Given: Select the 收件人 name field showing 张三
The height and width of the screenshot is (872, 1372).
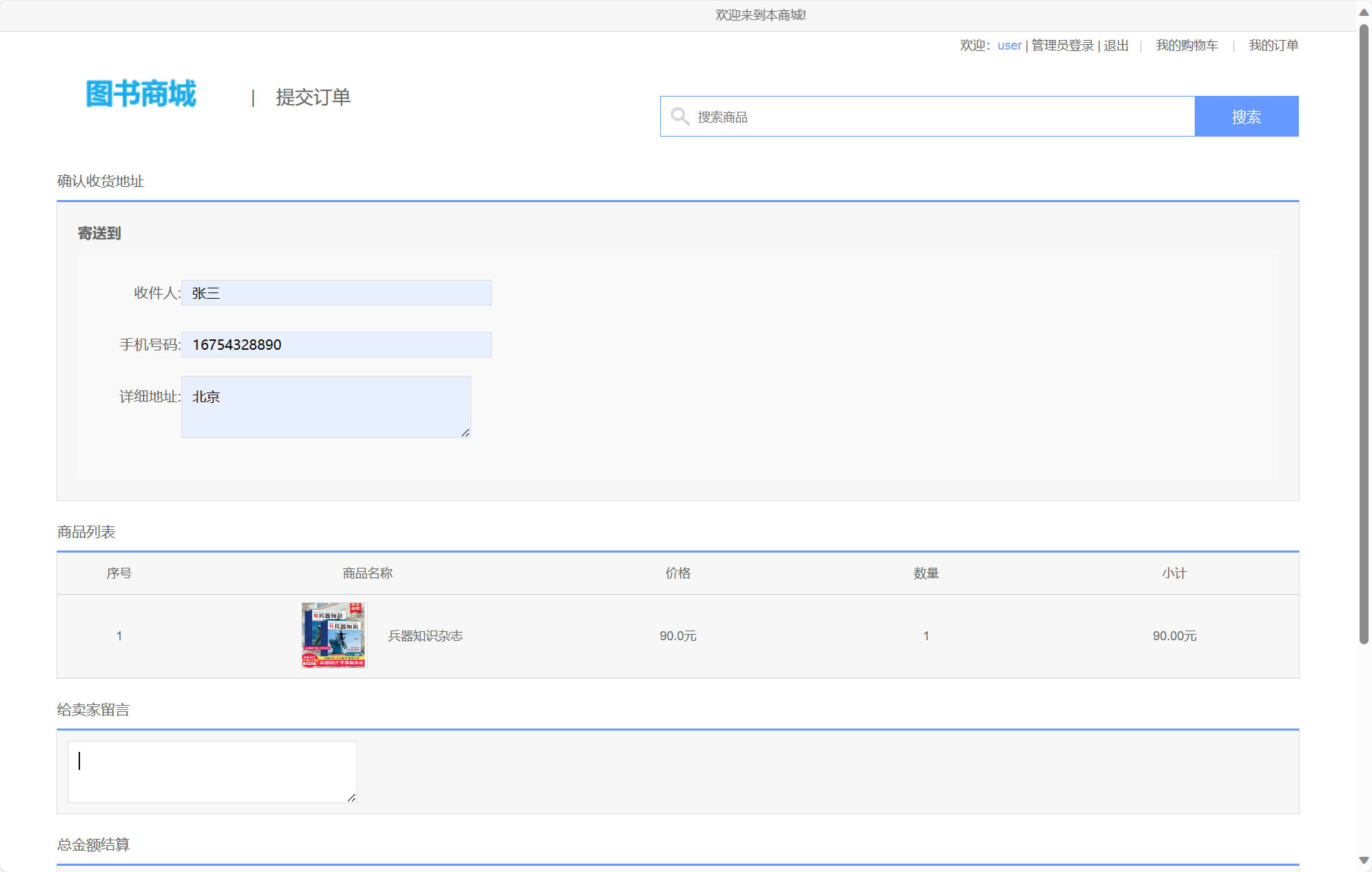Looking at the screenshot, I should [336, 293].
